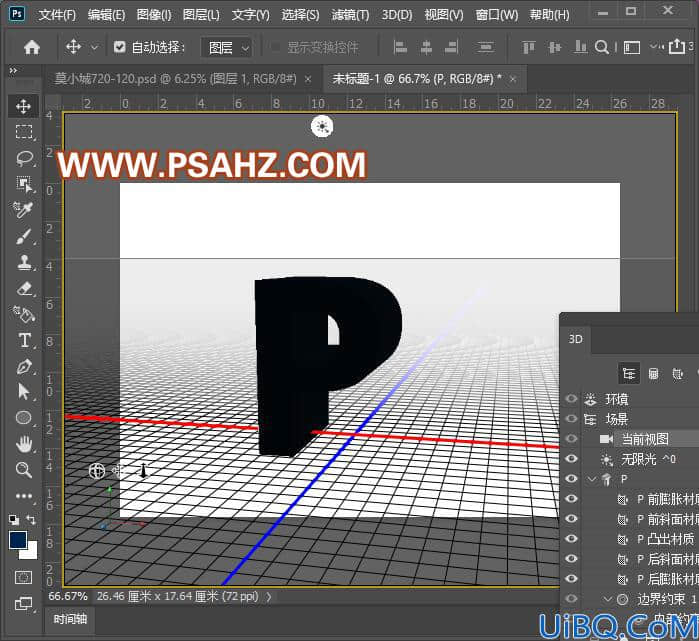Select the Hand tool
The width and height of the screenshot is (699, 641).
point(23,444)
